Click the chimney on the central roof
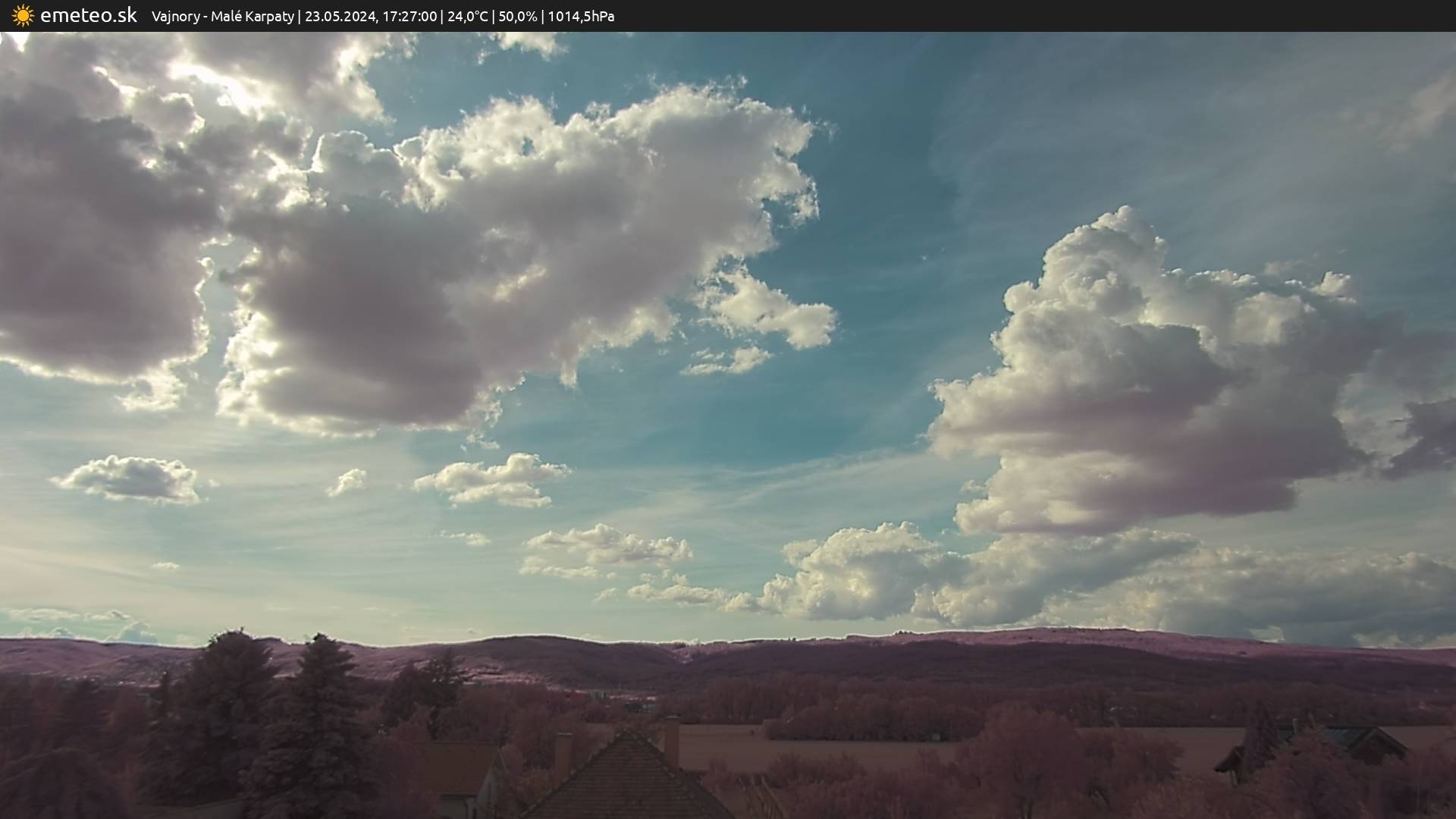1456x819 pixels. coord(672,739)
